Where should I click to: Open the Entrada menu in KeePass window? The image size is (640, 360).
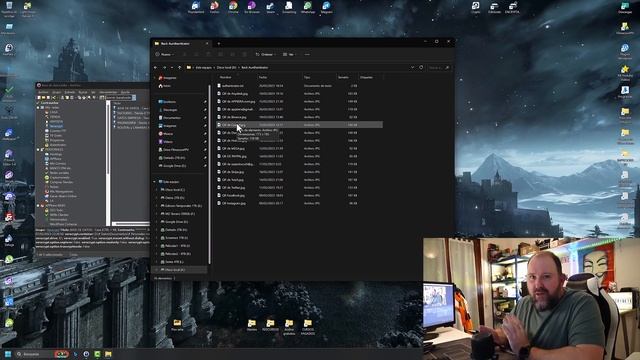[70, 92]
